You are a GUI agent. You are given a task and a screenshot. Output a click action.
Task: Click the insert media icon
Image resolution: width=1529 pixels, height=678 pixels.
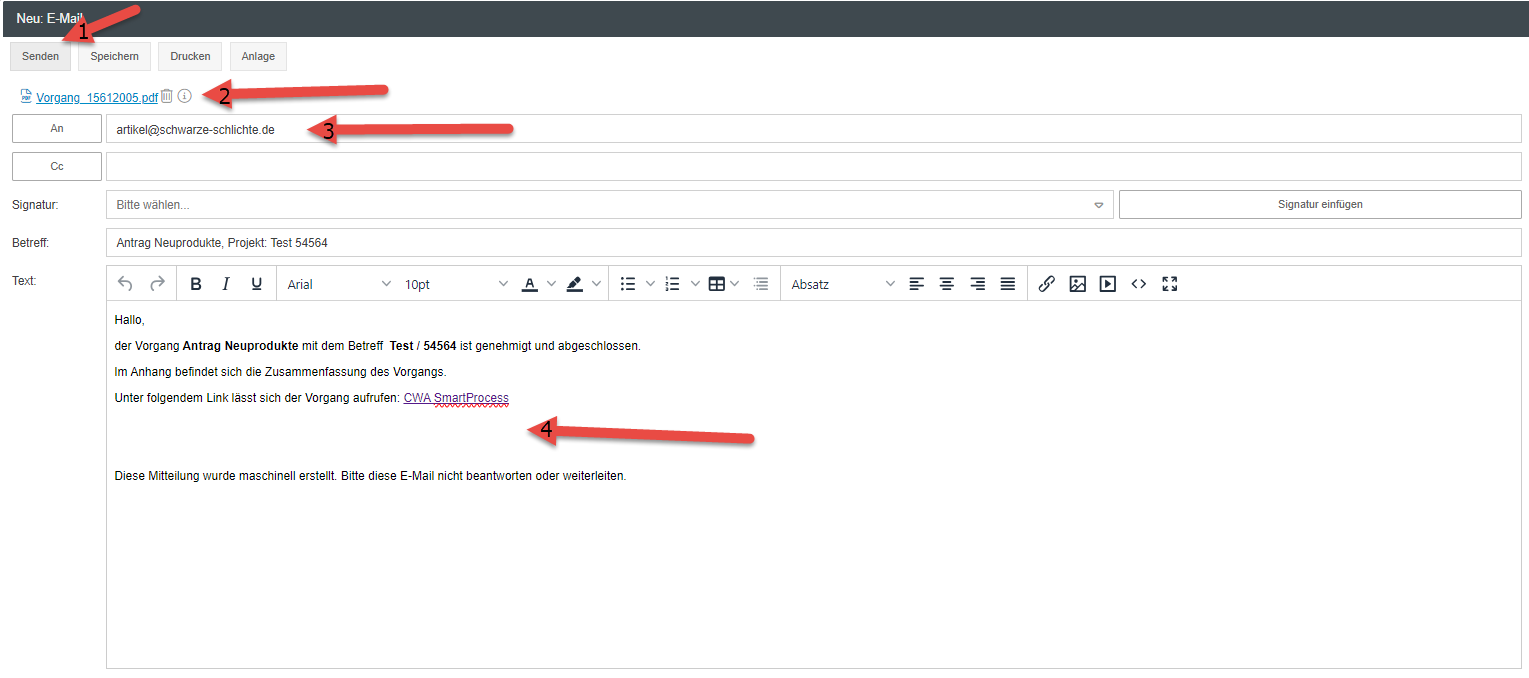1107,284
